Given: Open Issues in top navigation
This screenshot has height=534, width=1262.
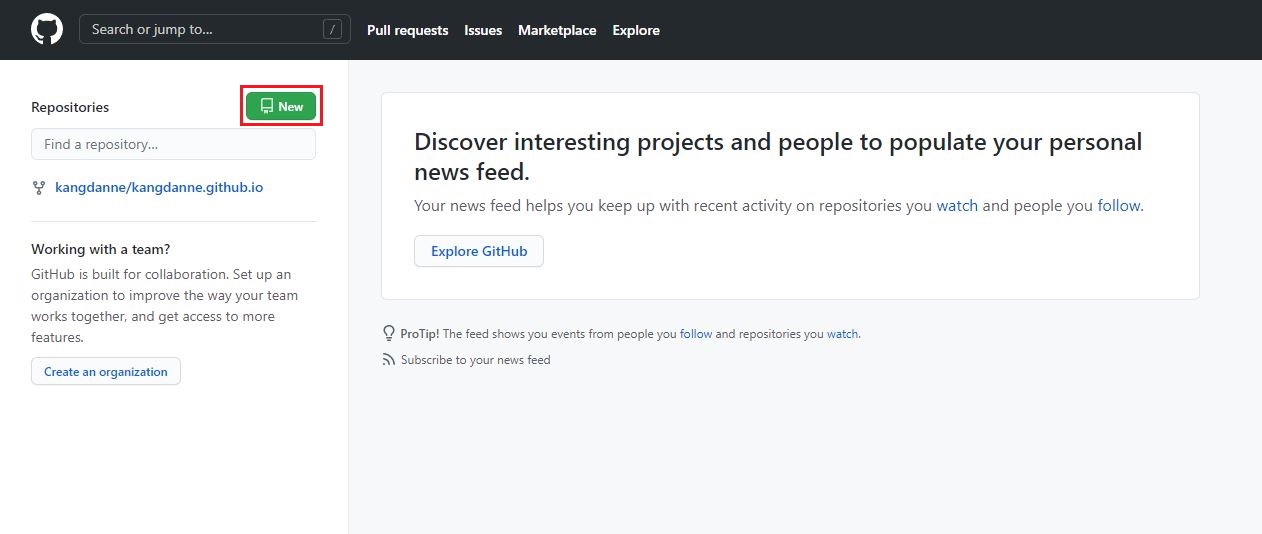Looking at the screenshot, I should (483, 30).
